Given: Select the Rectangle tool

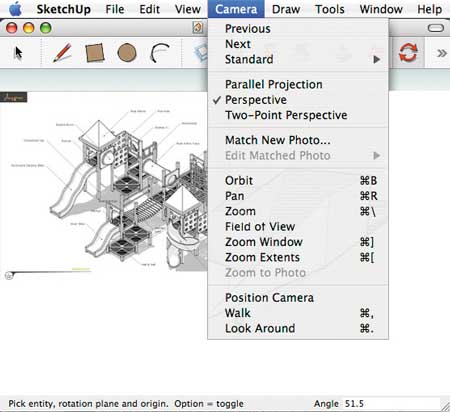Looking at the screenshot, I should coord(95,53).
